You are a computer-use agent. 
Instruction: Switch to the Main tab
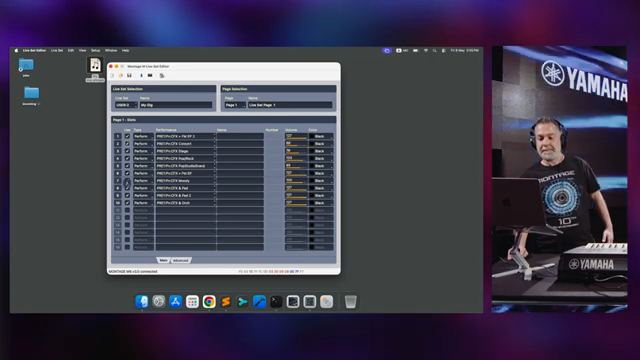163,260
